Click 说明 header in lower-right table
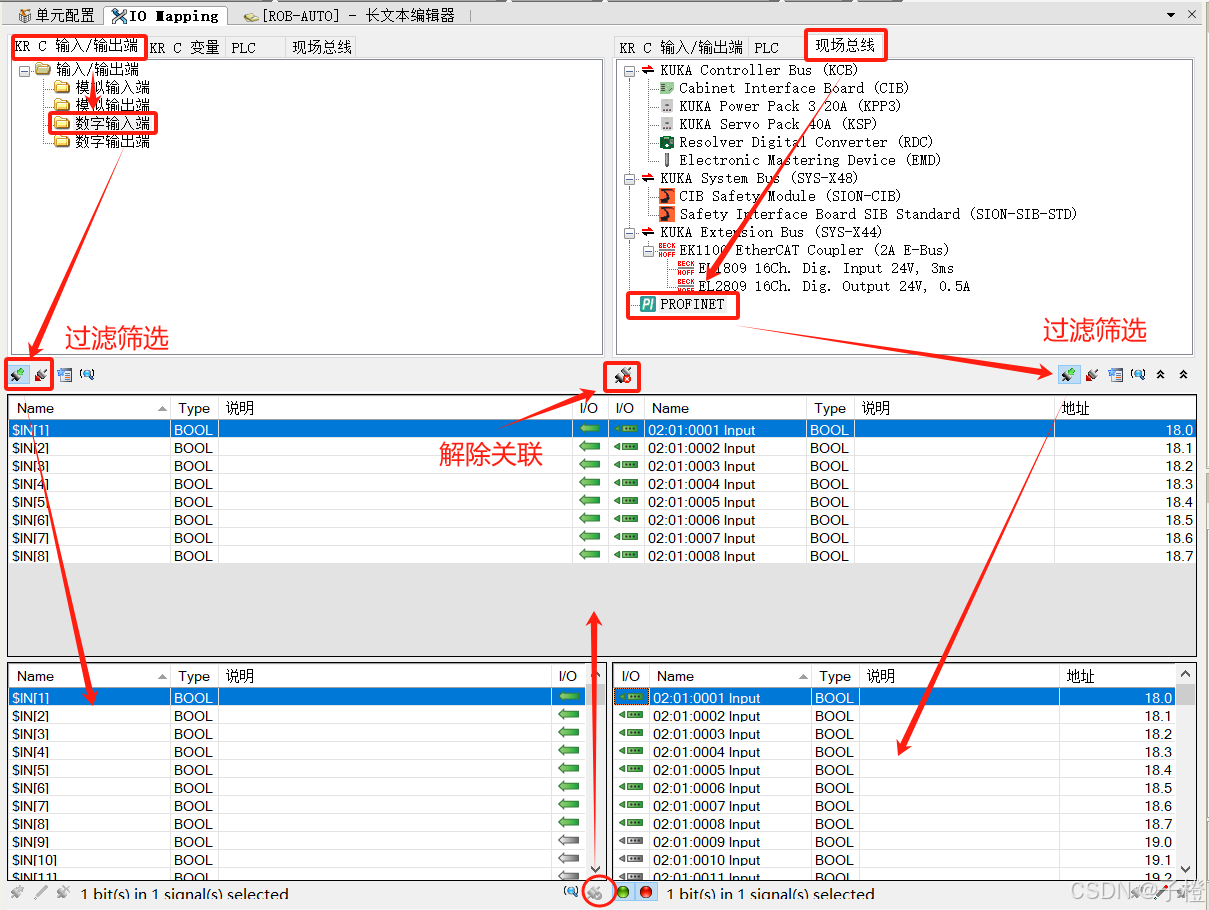Screen dimensions: 1209x910 (x=959, y=676)
